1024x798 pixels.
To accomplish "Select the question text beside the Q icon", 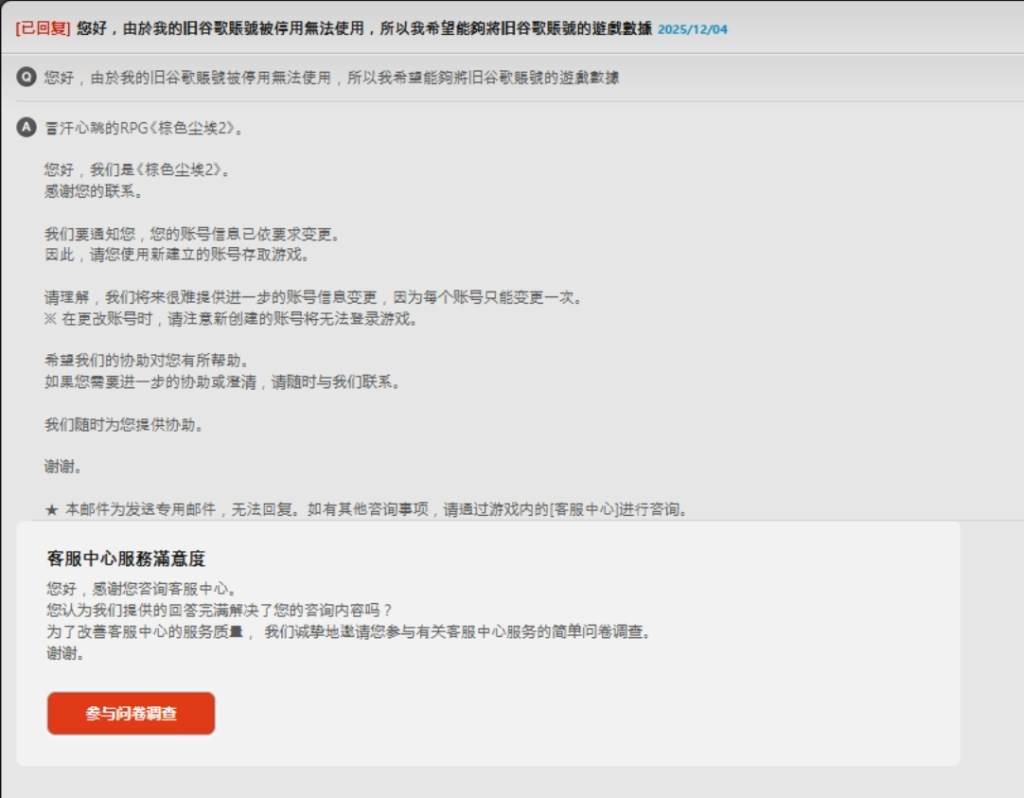I will [x=331, y=77].
